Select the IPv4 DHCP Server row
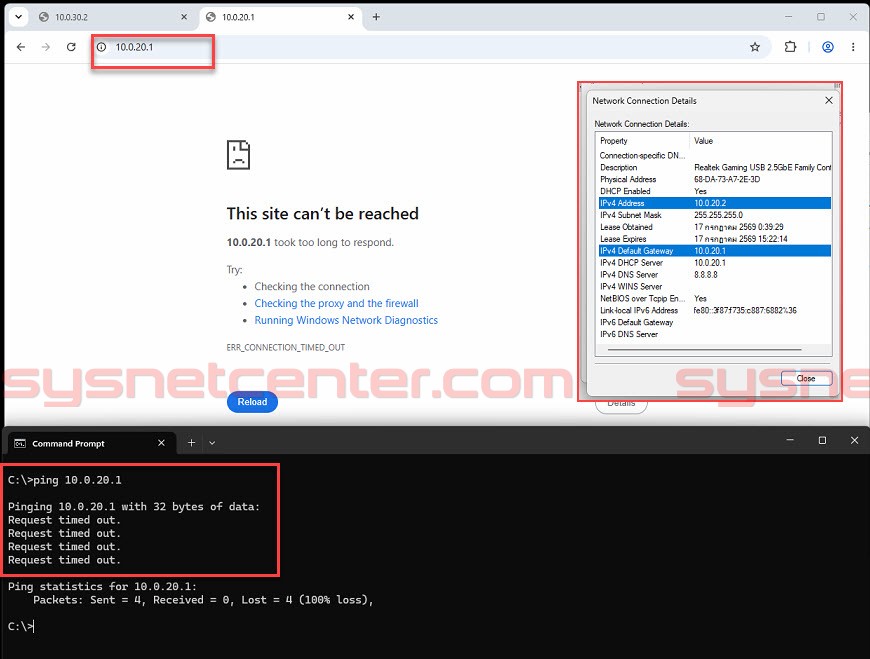 click(x=715, y=262)
